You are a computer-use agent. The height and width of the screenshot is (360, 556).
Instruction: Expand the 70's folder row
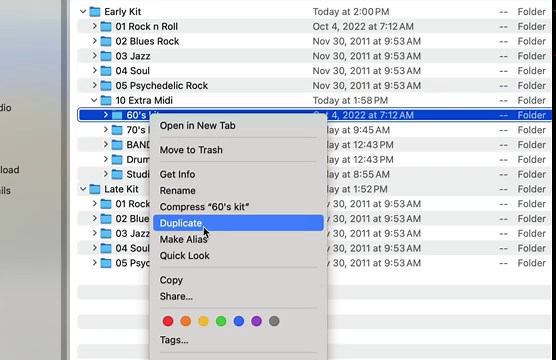coord(106,130)
